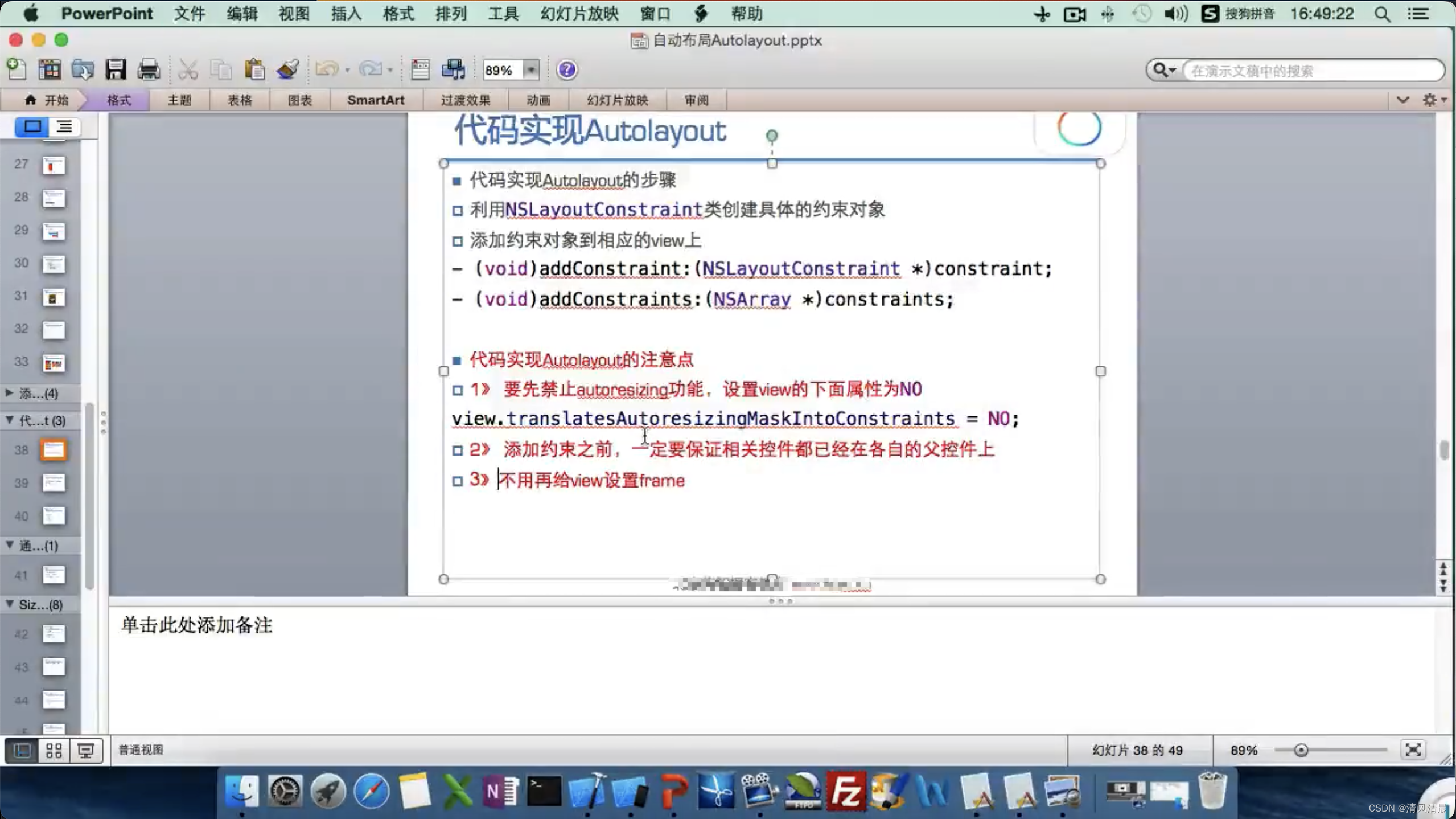Click the Undo icon in toolbar
This screenshot has width=1456, height=819.
(x=325, y=69)
